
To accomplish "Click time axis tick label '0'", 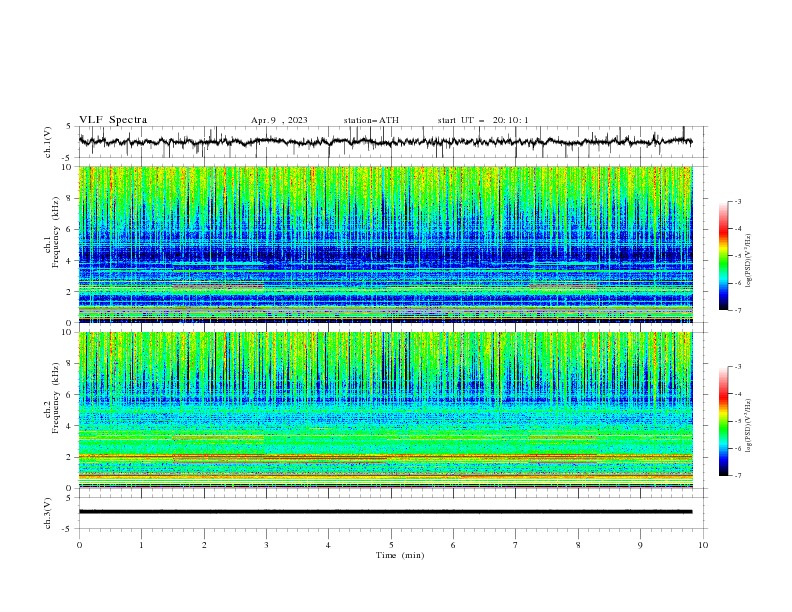I will click(79, 545).
